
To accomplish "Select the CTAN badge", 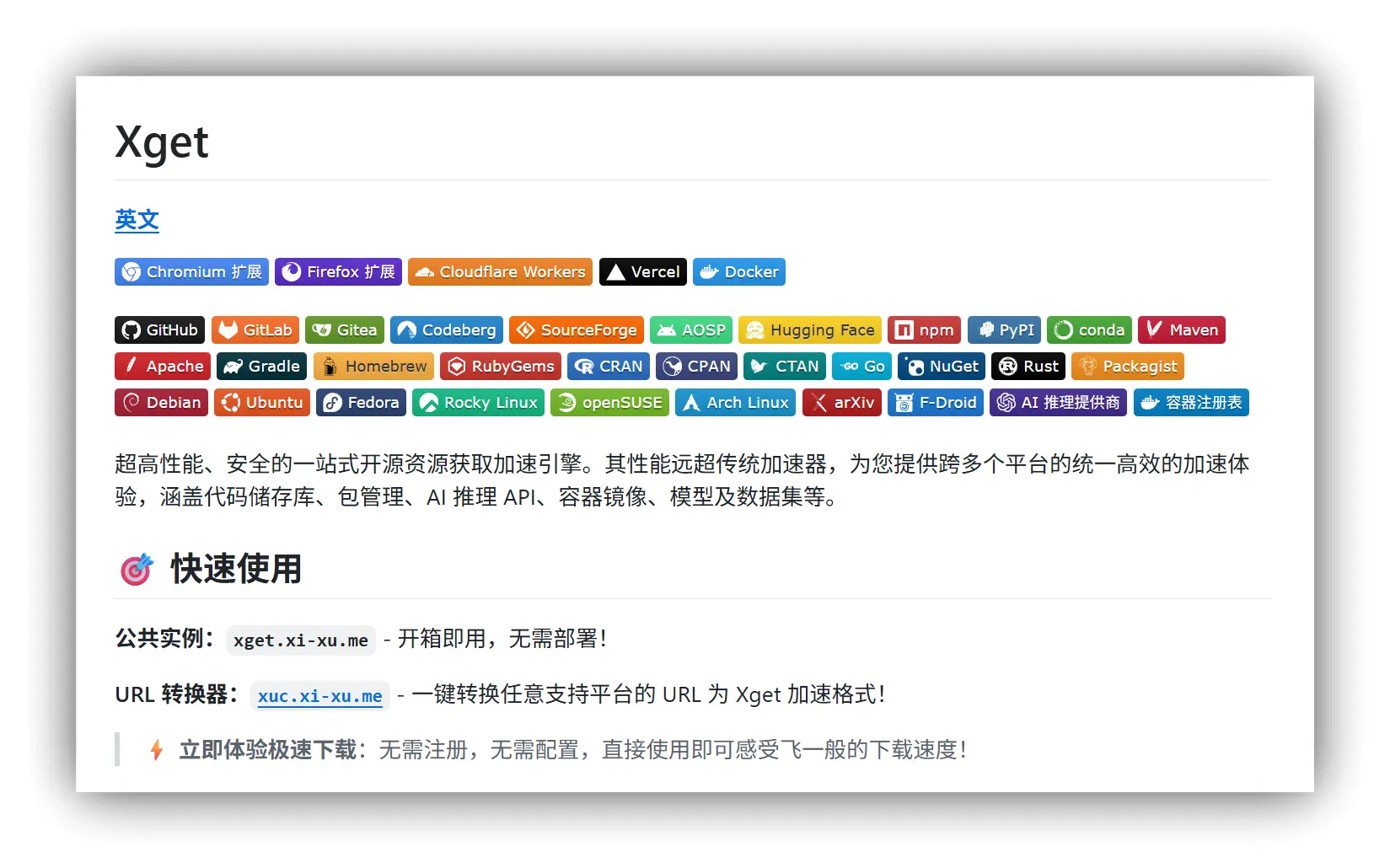I will tap(785, 367).
